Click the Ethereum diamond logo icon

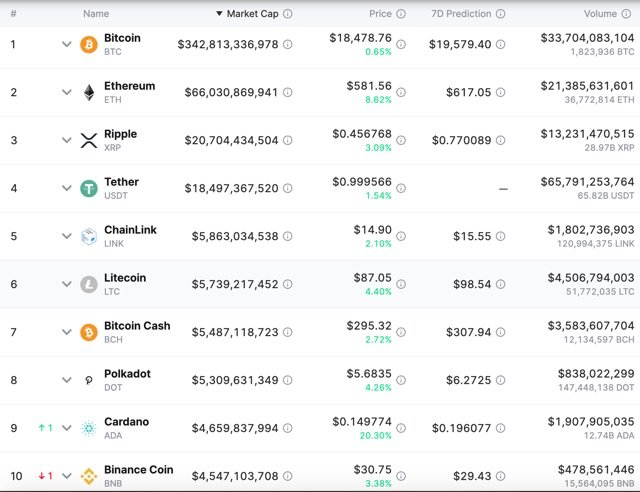[89, 93]
